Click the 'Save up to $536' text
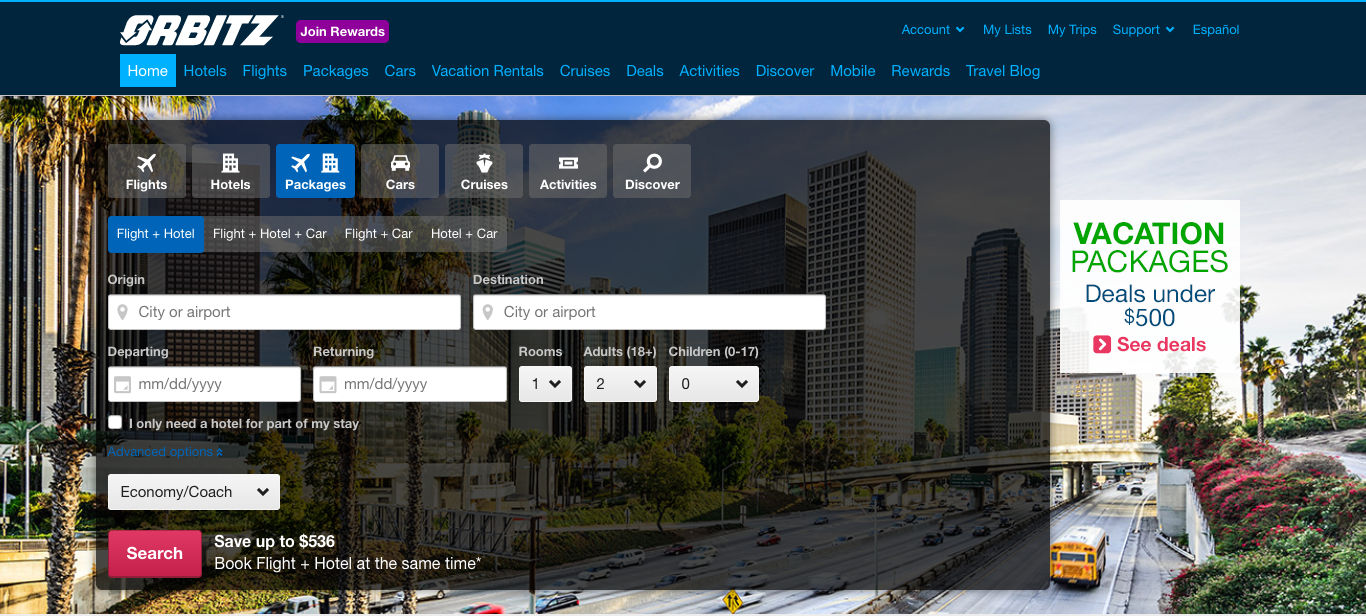1366x616 pixels. click(274, 541)
